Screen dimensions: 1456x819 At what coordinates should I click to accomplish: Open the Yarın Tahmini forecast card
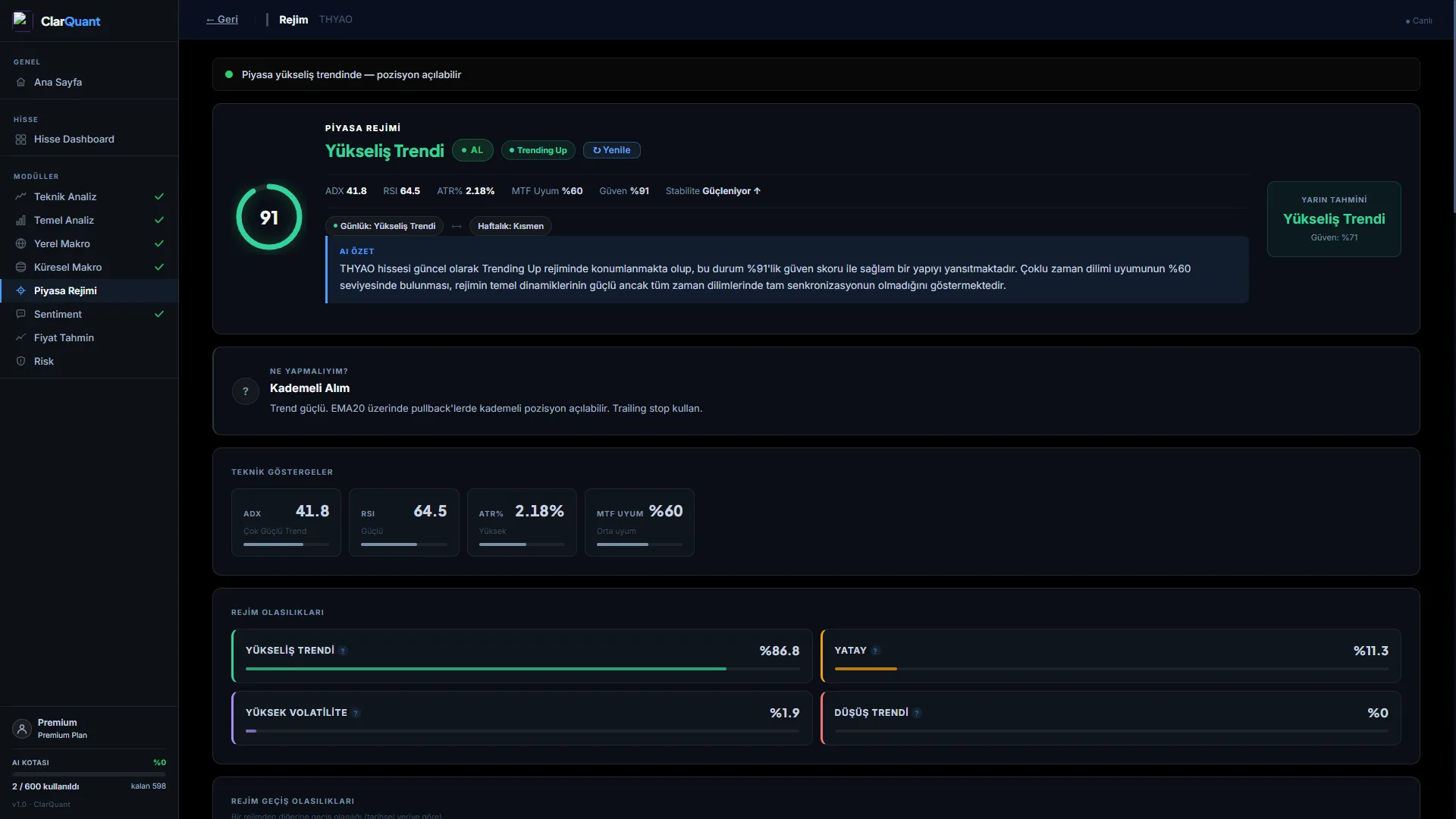pyautogui.click(x=1334, y=219)
